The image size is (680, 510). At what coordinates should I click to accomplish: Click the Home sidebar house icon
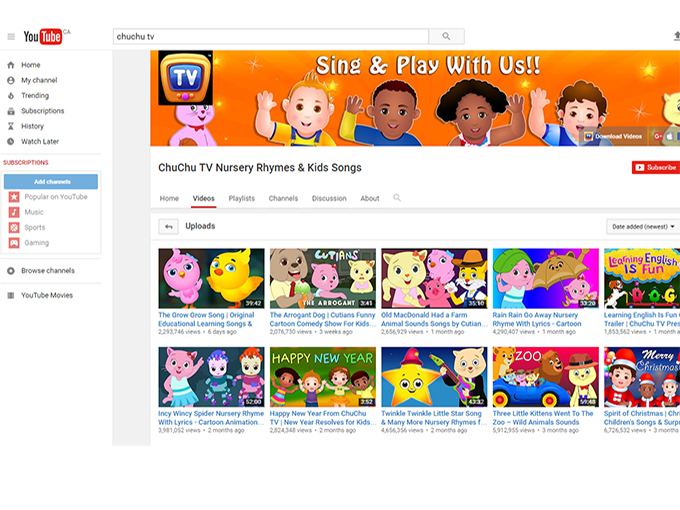pos(11,65)
